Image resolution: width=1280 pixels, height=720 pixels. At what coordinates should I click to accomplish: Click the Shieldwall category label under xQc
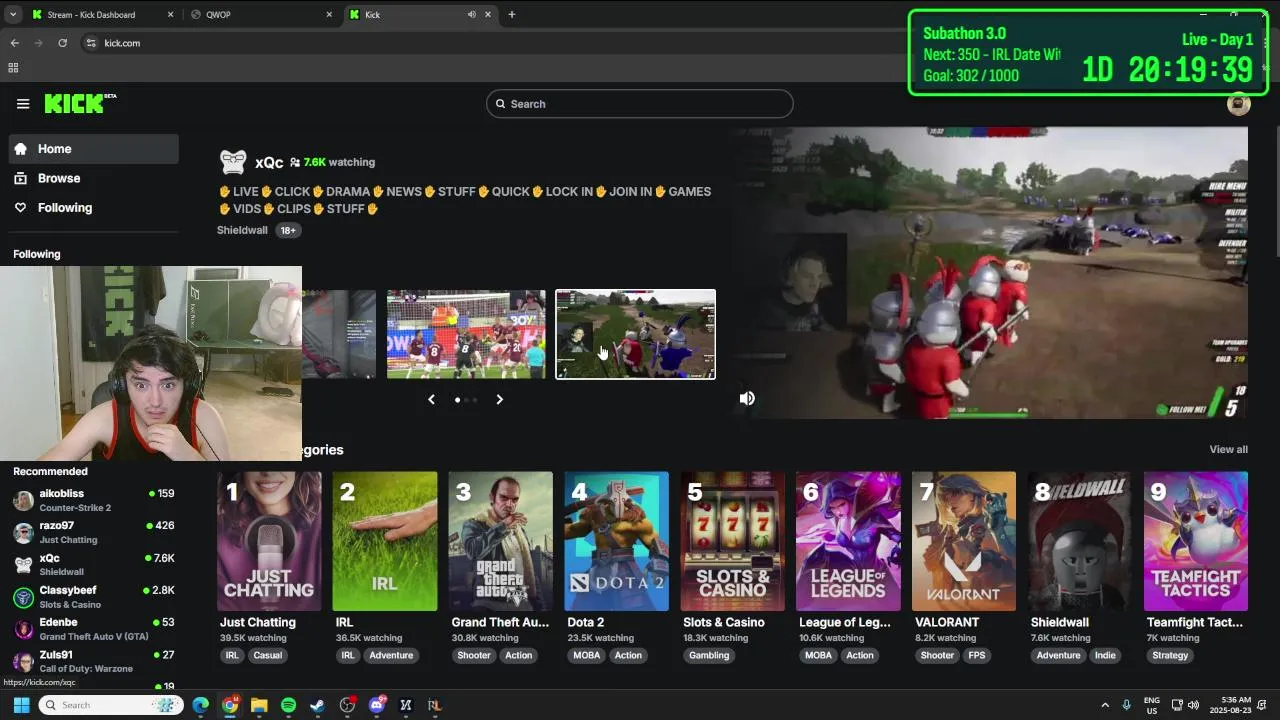(242, 230)
